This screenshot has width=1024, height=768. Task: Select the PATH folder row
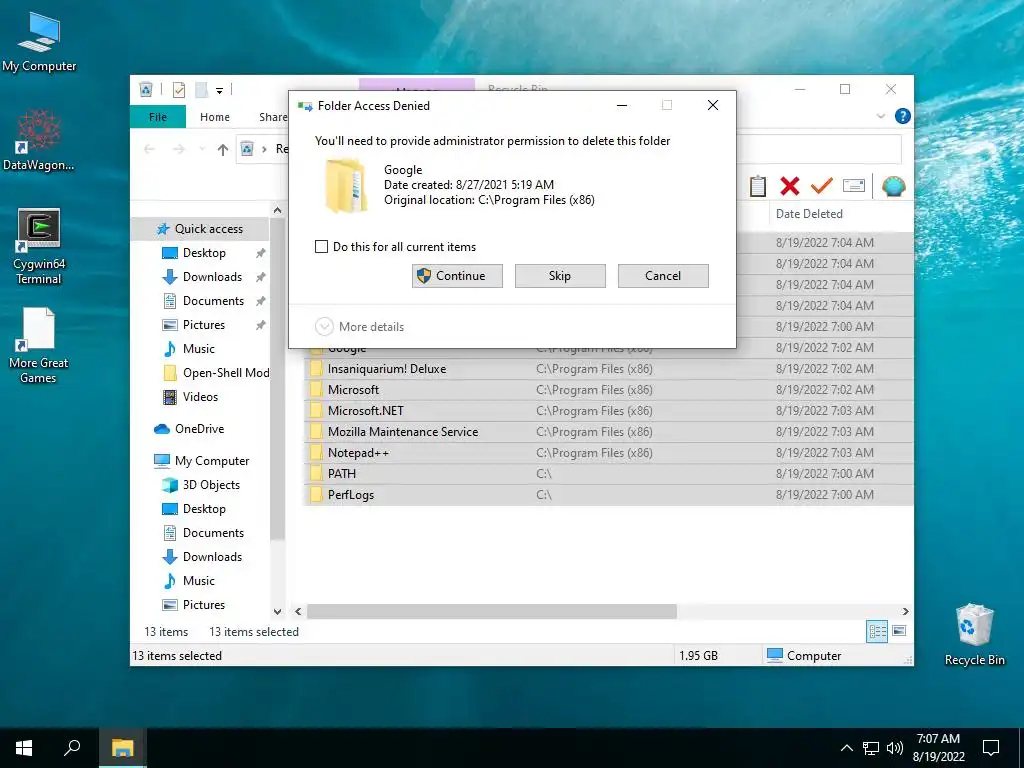pos(609,473)
